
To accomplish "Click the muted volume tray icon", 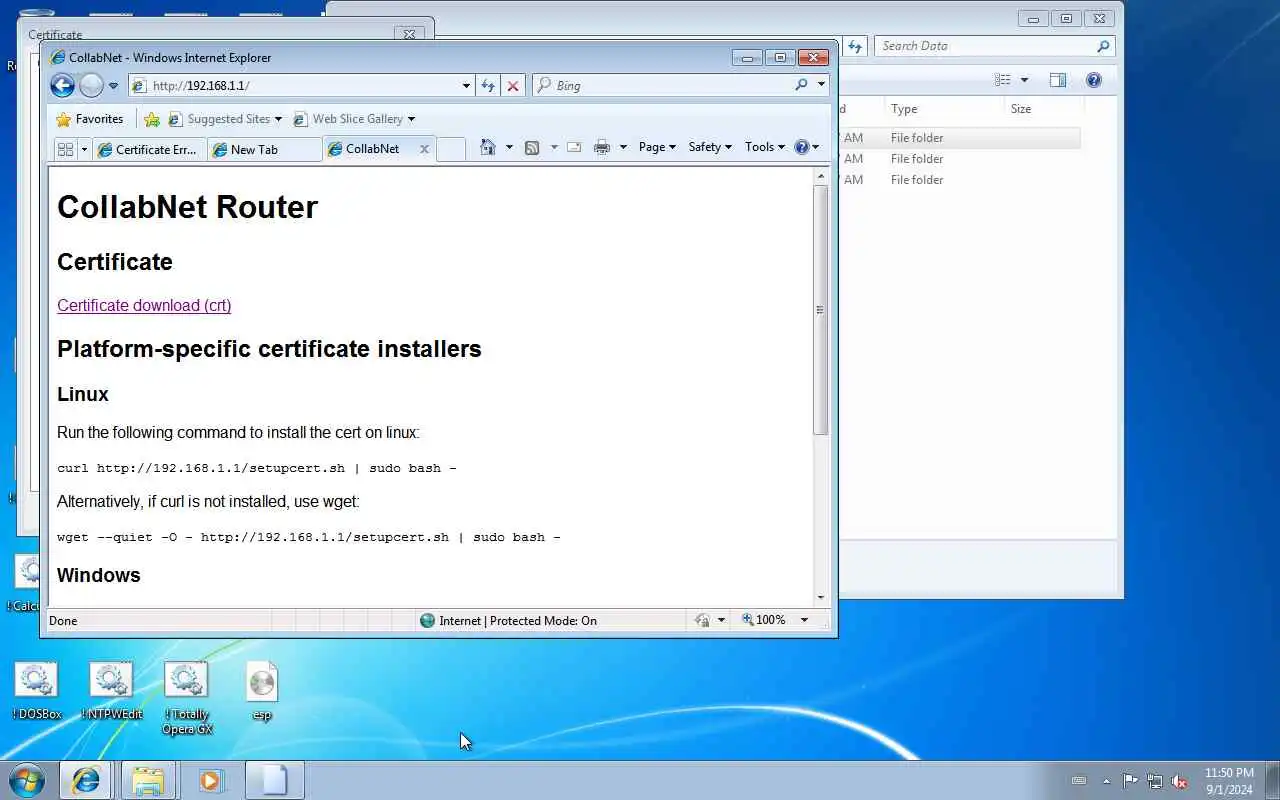I will 1180,781.
